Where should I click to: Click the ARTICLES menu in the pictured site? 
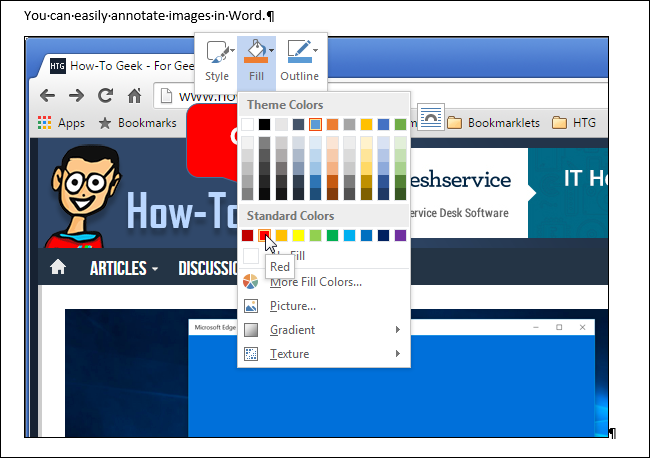(124, 269)
